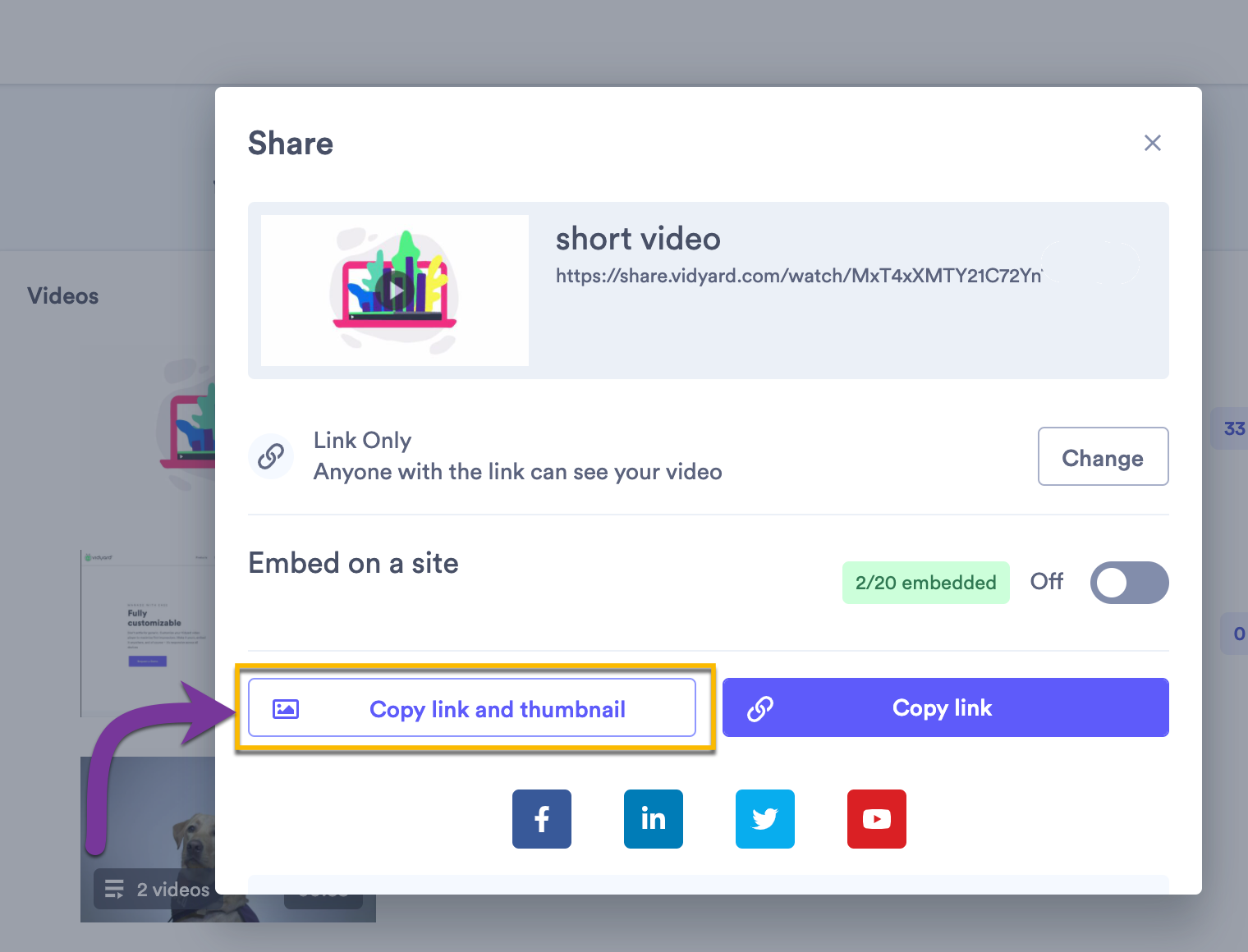Open sharing permissions with the Change button
The height and width of the screenshot is (952, 1248).
tap(1103, 456)
